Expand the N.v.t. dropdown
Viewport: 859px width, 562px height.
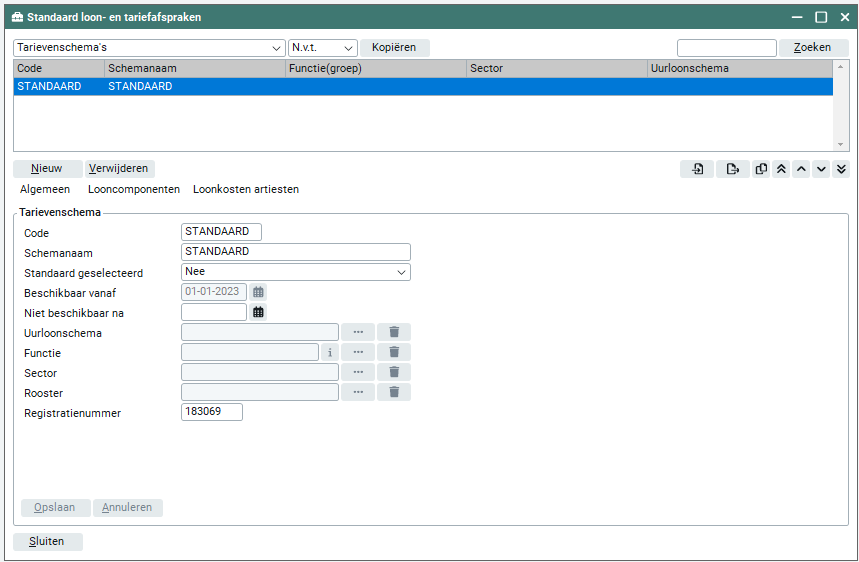(x=322, y=48)
